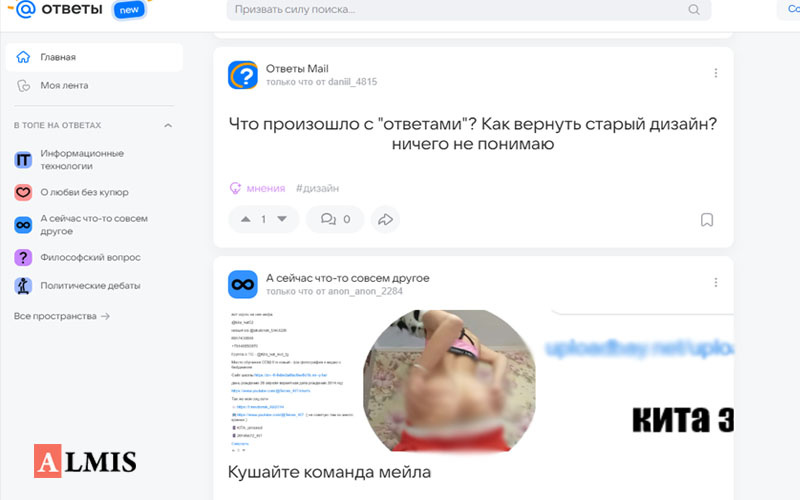The height and width of the screenshot is (500, 800).
Task: Bookmark the design question post
Action: tap(707, 220)
